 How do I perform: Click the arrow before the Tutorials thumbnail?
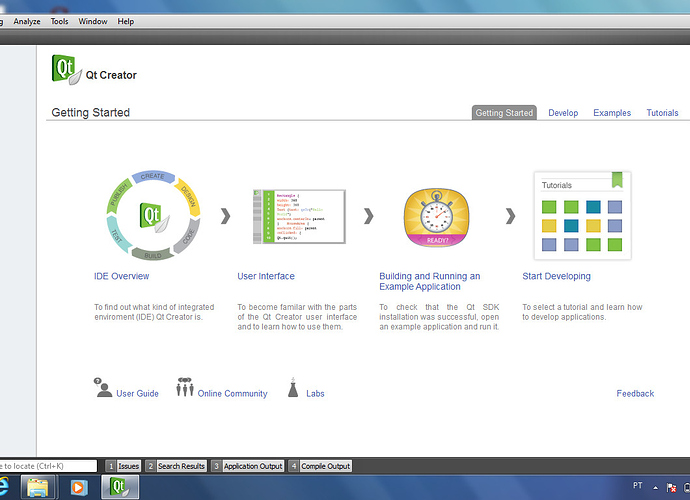(510, 216)
